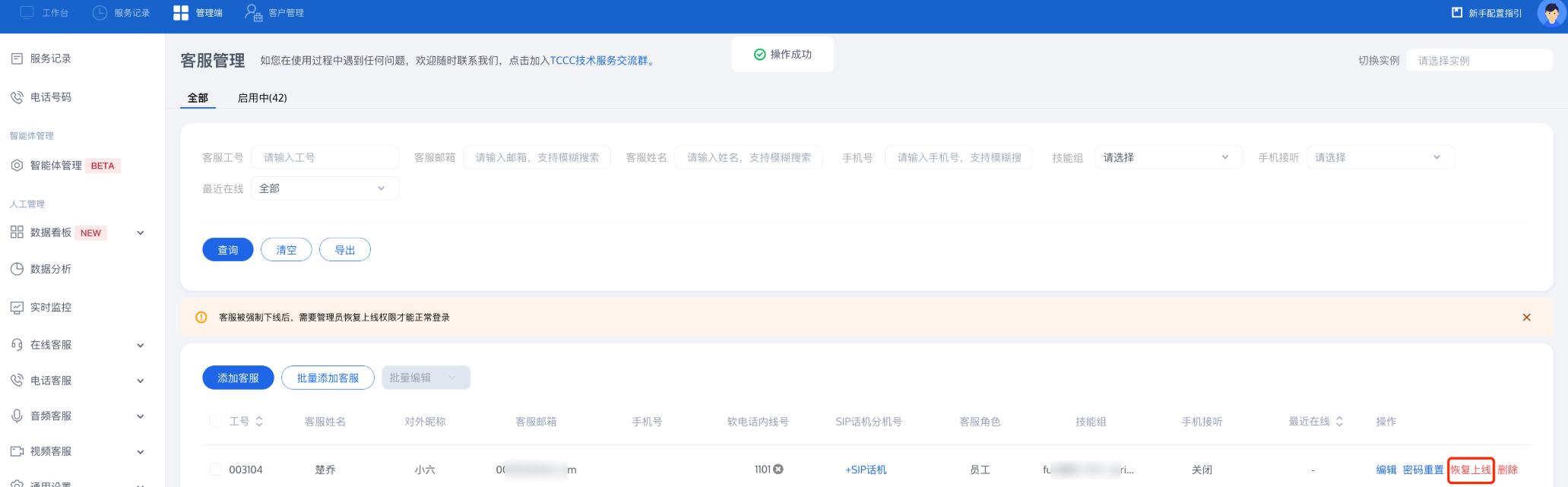
Task: Click the 音频客服 microphone icon
Action: coord(17,416)
